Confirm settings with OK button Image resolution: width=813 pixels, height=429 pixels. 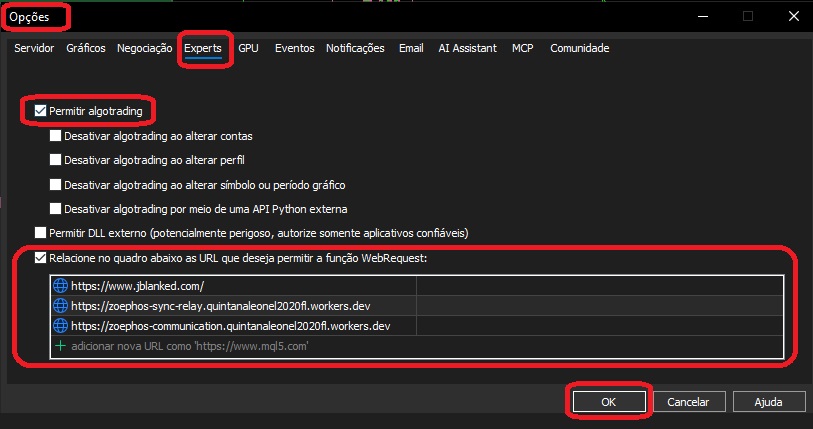pos(609,402)
